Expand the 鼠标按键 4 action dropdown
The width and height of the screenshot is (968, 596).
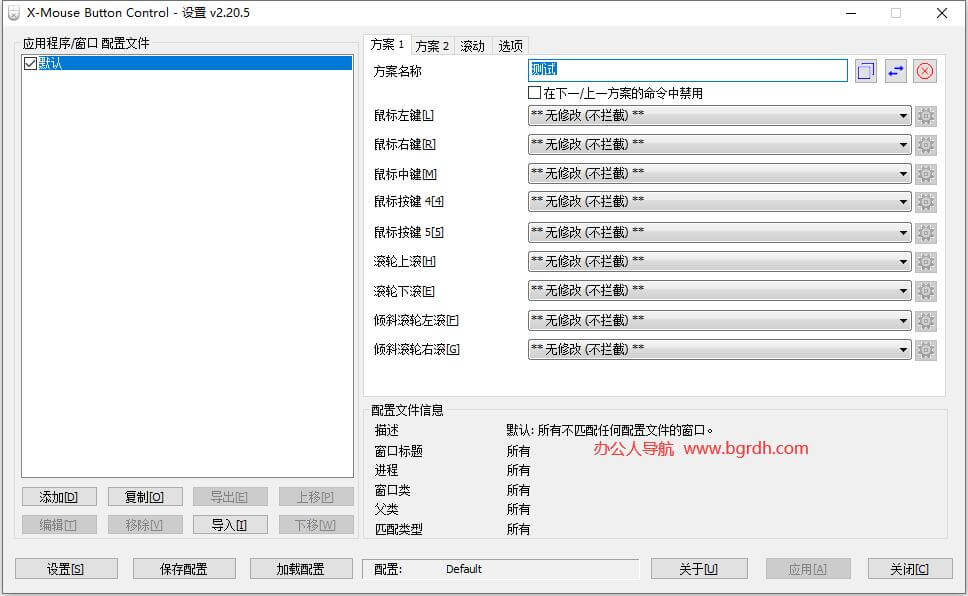coord(718,203)
